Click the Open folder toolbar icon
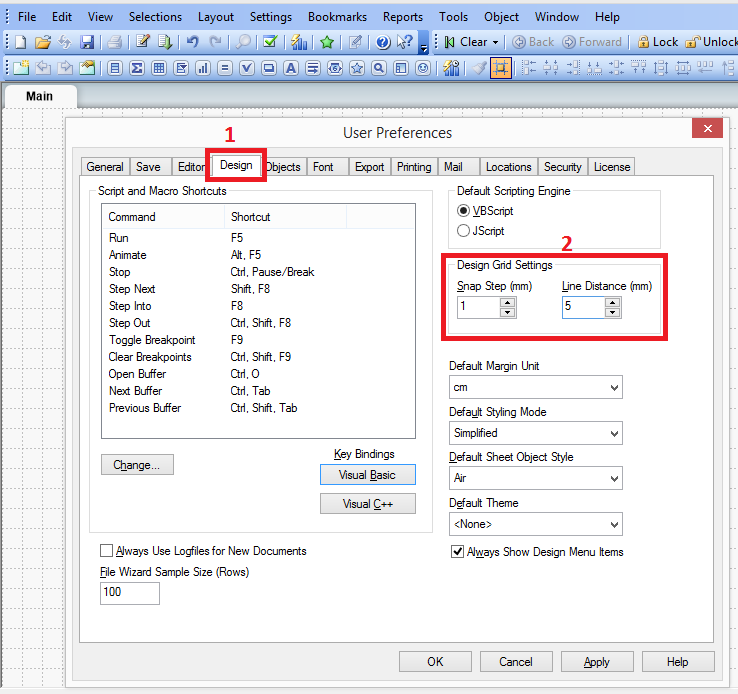738x694 pixels. coord(42,42)
